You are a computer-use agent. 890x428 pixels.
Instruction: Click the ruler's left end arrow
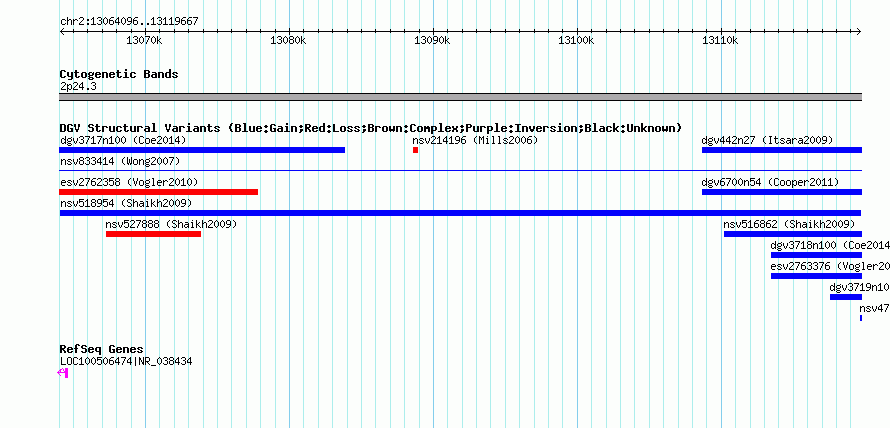point(62,31)
